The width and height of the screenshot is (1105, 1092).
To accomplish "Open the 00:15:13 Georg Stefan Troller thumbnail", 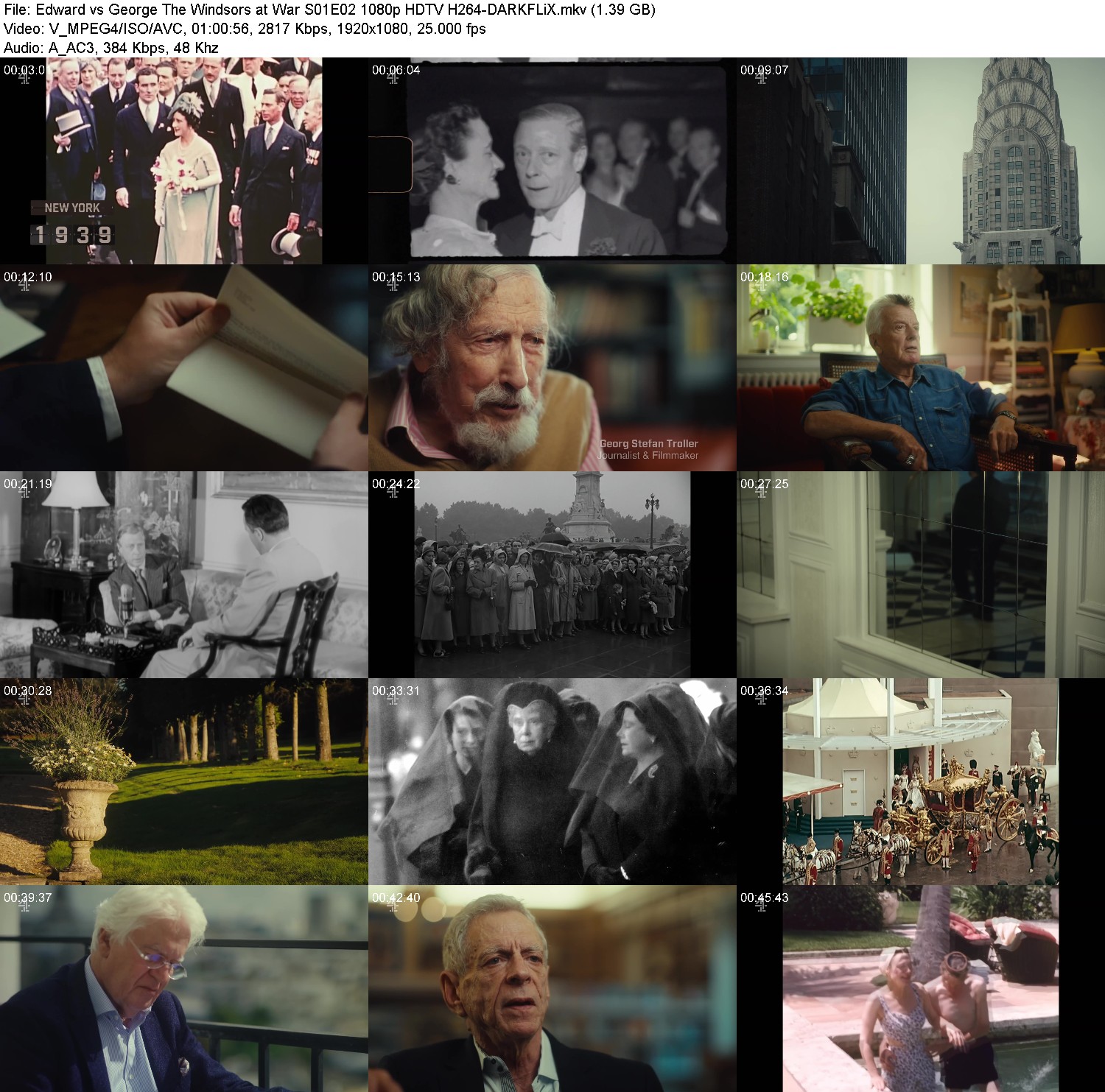I will (x=552, y=367).
